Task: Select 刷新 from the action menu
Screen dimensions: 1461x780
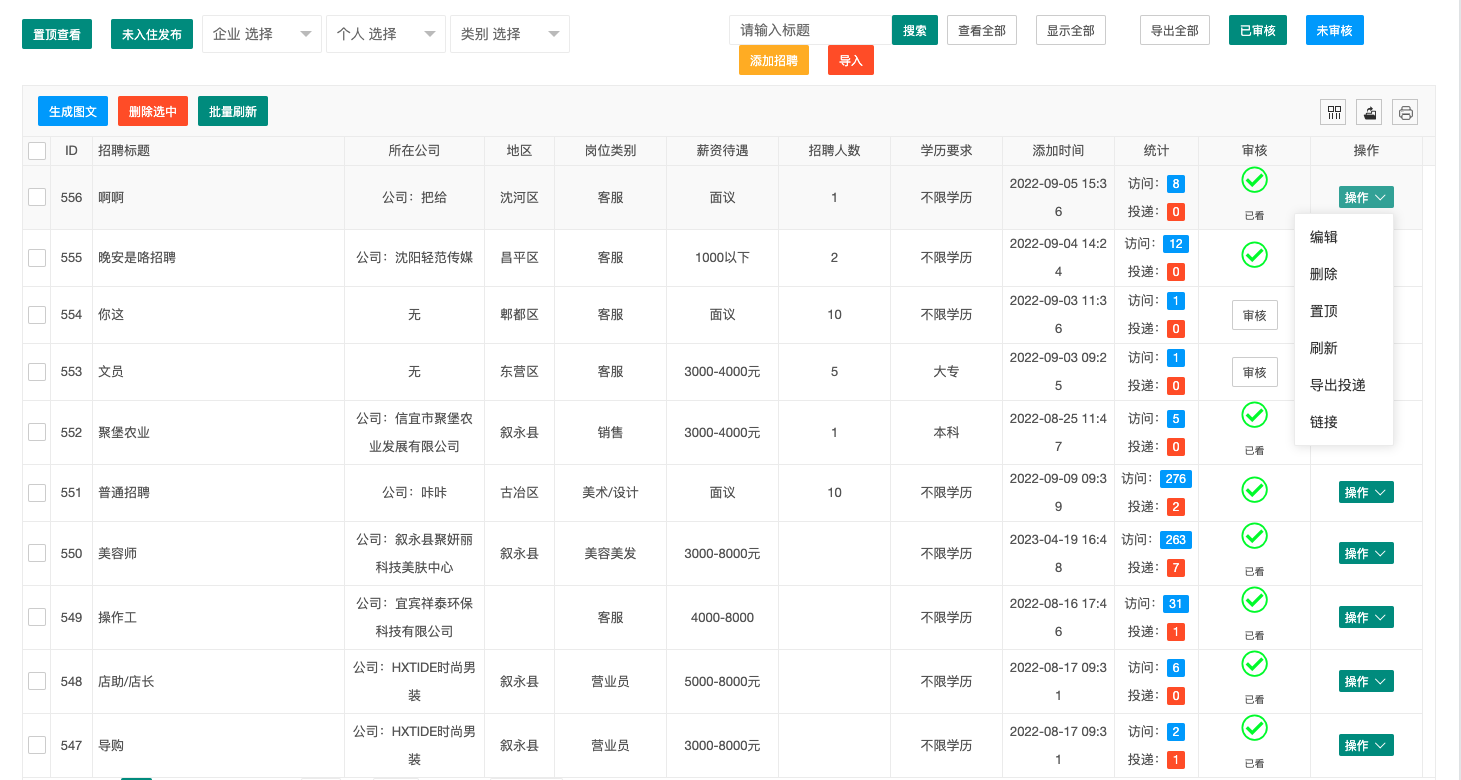Action: click(x=1344, y=348)
